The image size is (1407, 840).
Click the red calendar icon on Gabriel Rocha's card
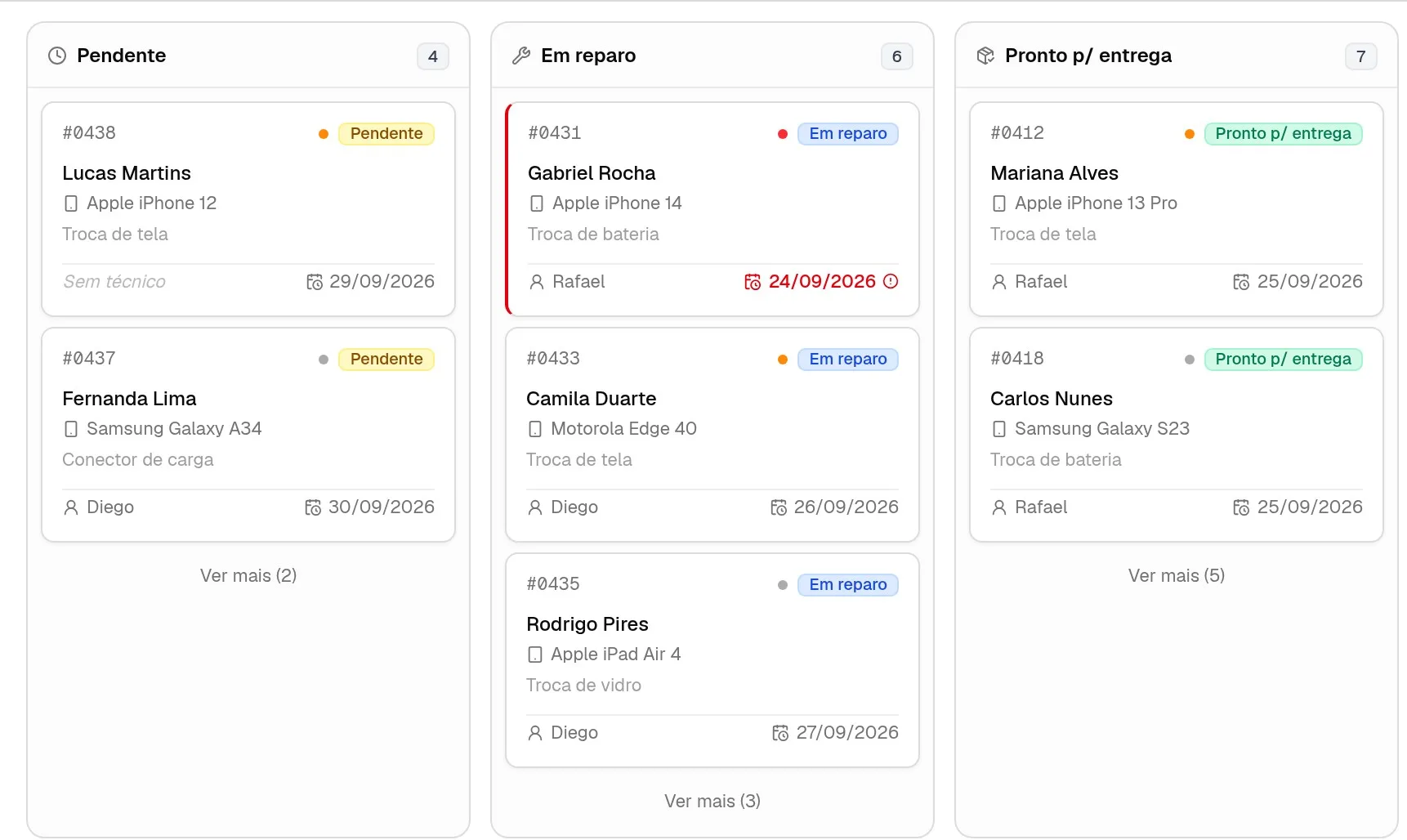(753, 282)
